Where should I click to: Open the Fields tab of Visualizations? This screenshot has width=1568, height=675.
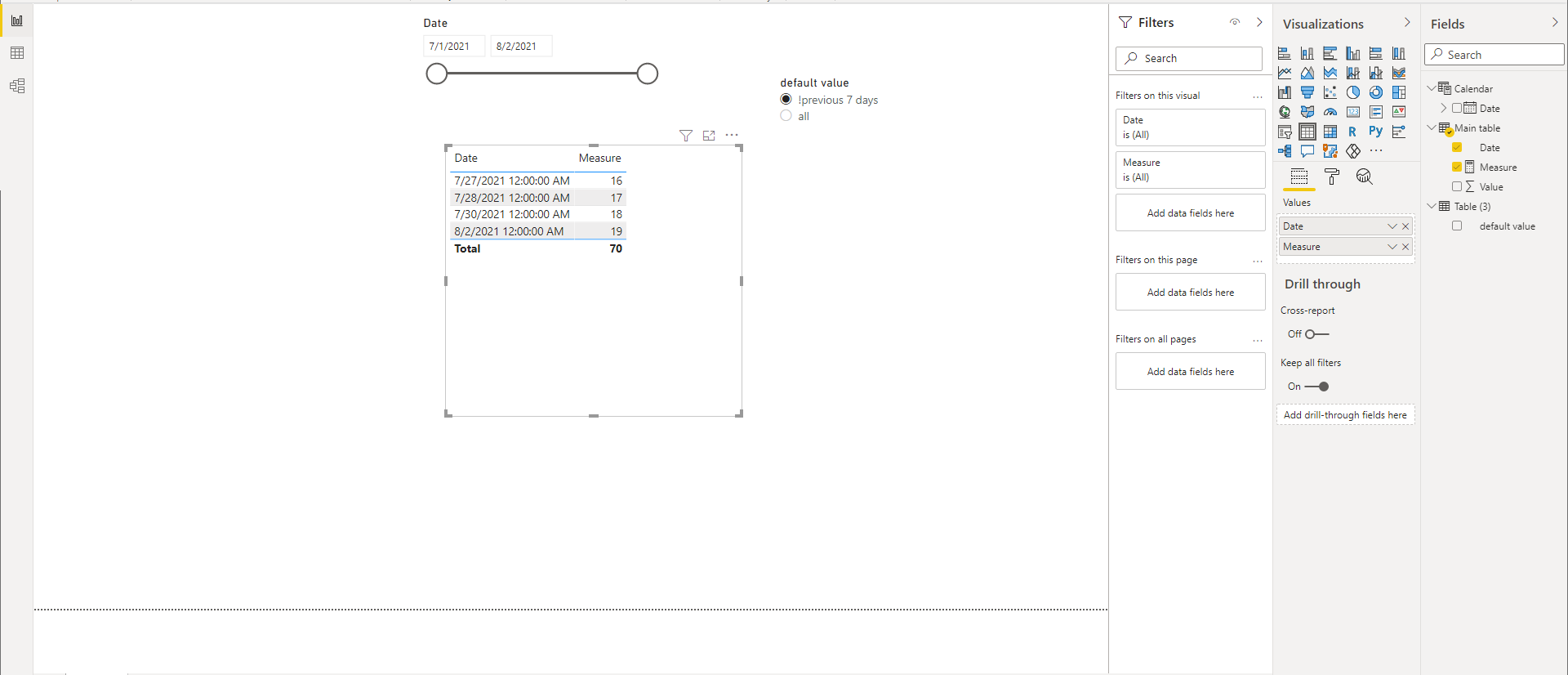click(1299, 177)
